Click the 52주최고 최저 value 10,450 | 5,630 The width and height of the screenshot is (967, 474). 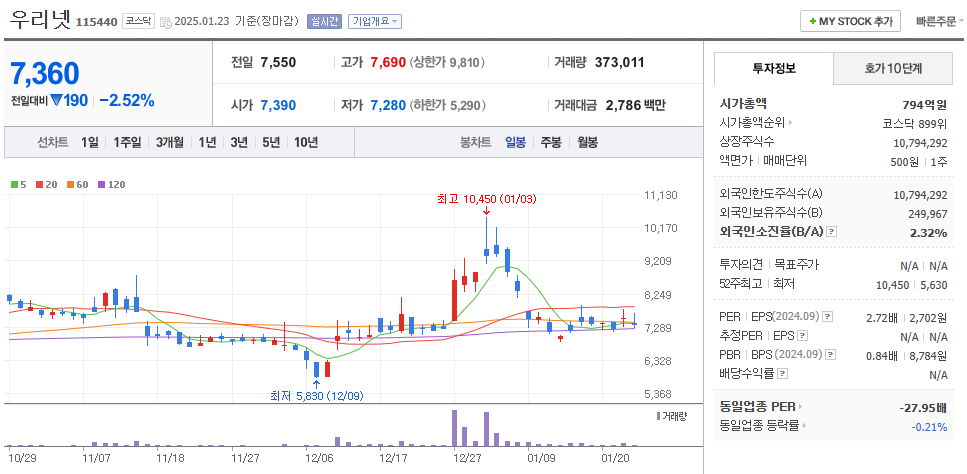click(911, 285)
